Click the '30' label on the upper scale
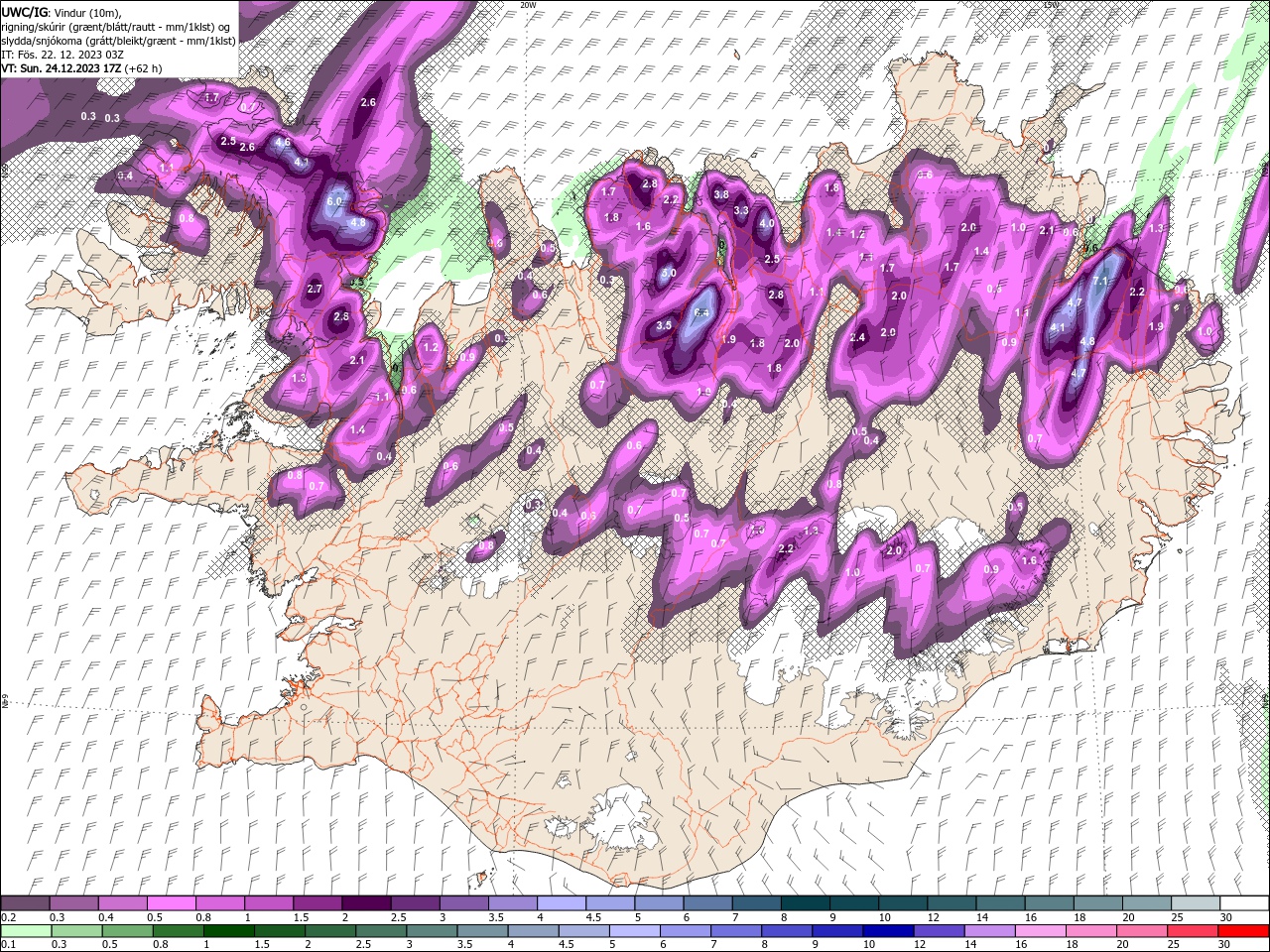 (1225, 917)
